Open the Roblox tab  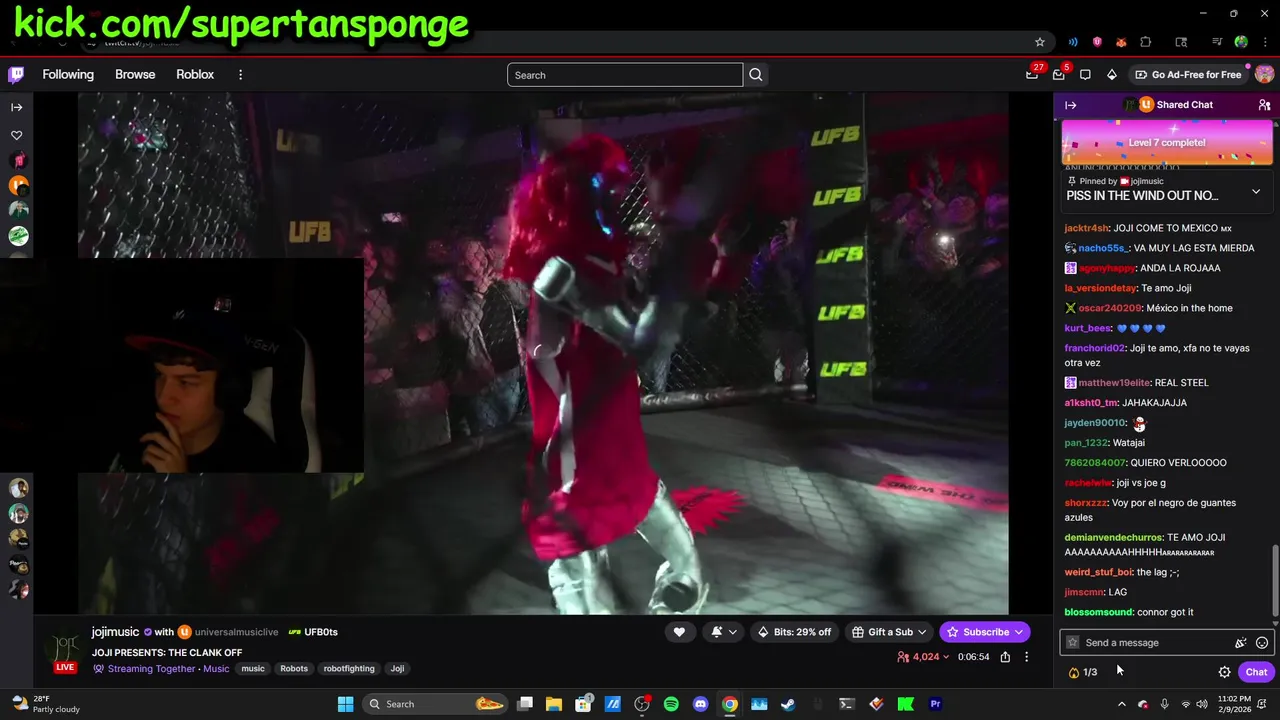(x=195, y=75)
